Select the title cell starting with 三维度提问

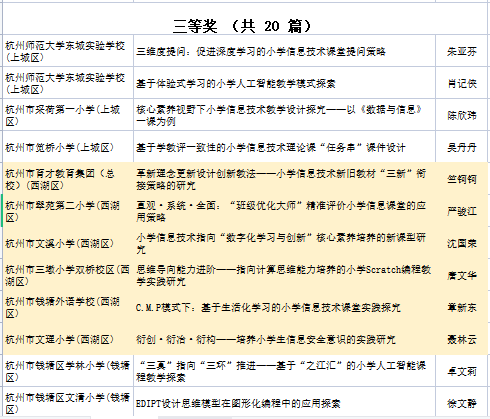pyautogui.click(x=284, y=51)
